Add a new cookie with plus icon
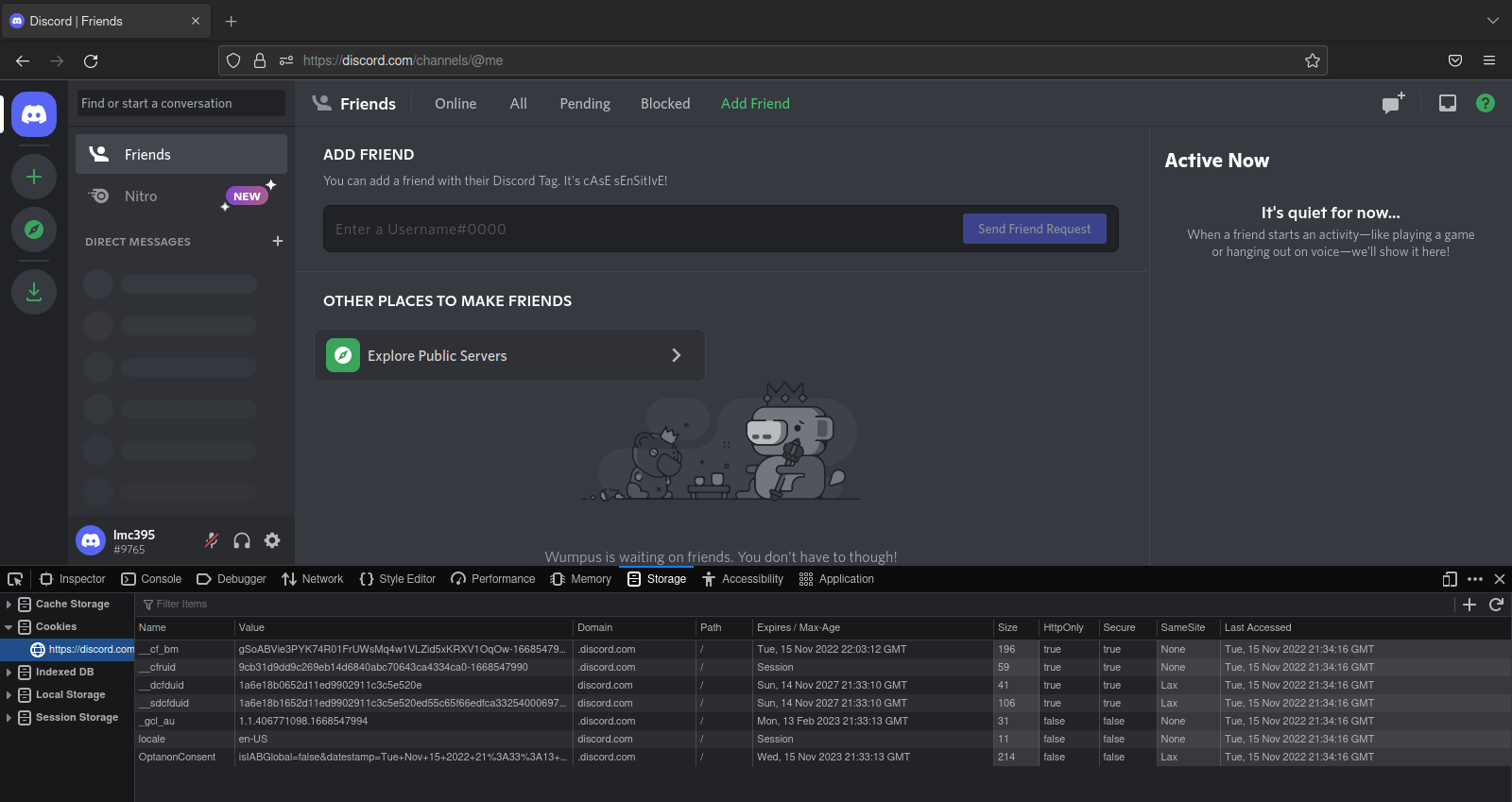1512x802 pixels. pyautogui.click(x=1469, y=605)
